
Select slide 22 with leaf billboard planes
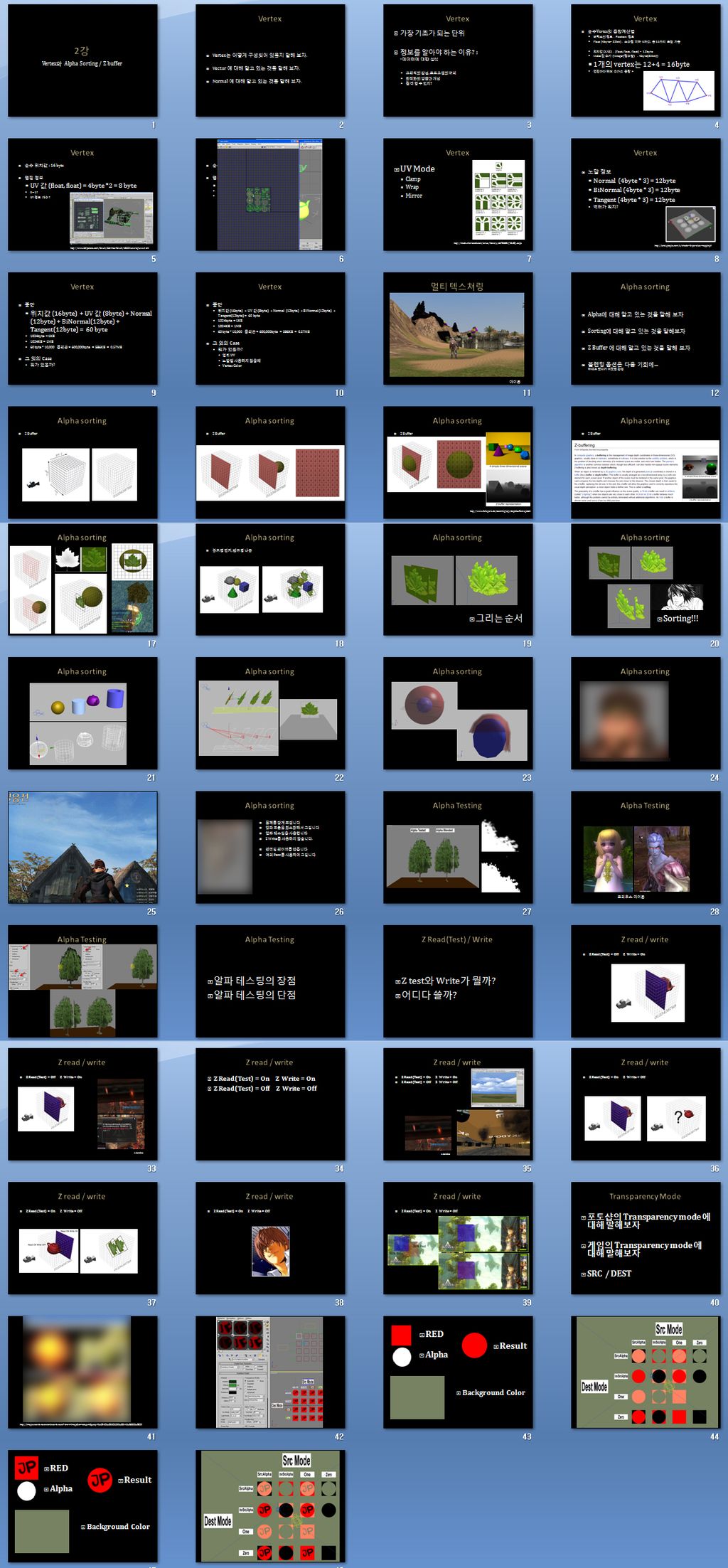[x=270, y=713]
